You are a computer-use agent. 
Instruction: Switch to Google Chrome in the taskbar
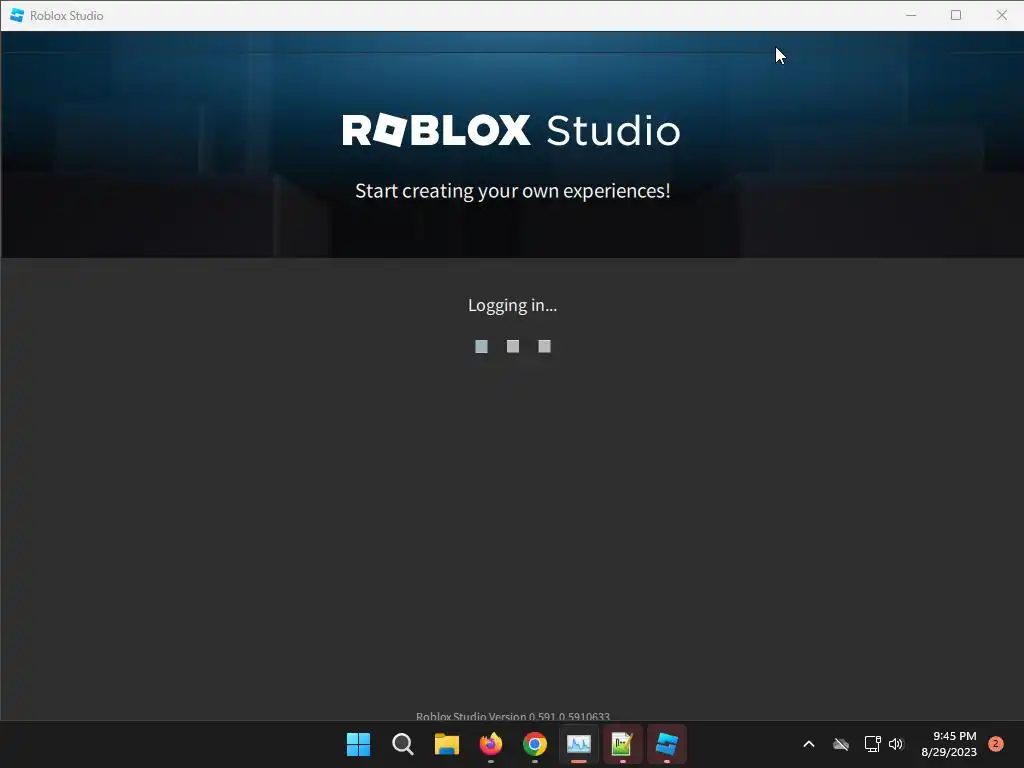(535, 744)
